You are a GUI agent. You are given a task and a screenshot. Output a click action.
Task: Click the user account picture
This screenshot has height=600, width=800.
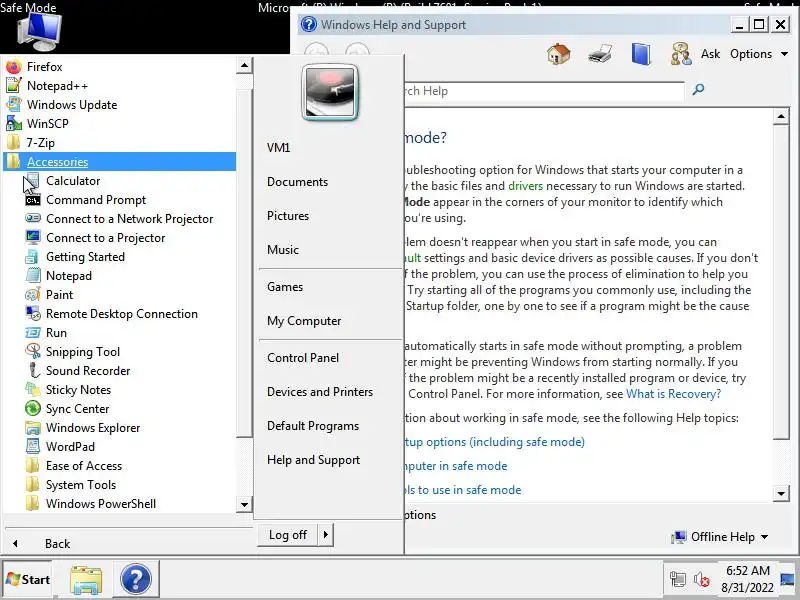pos(330,92)
